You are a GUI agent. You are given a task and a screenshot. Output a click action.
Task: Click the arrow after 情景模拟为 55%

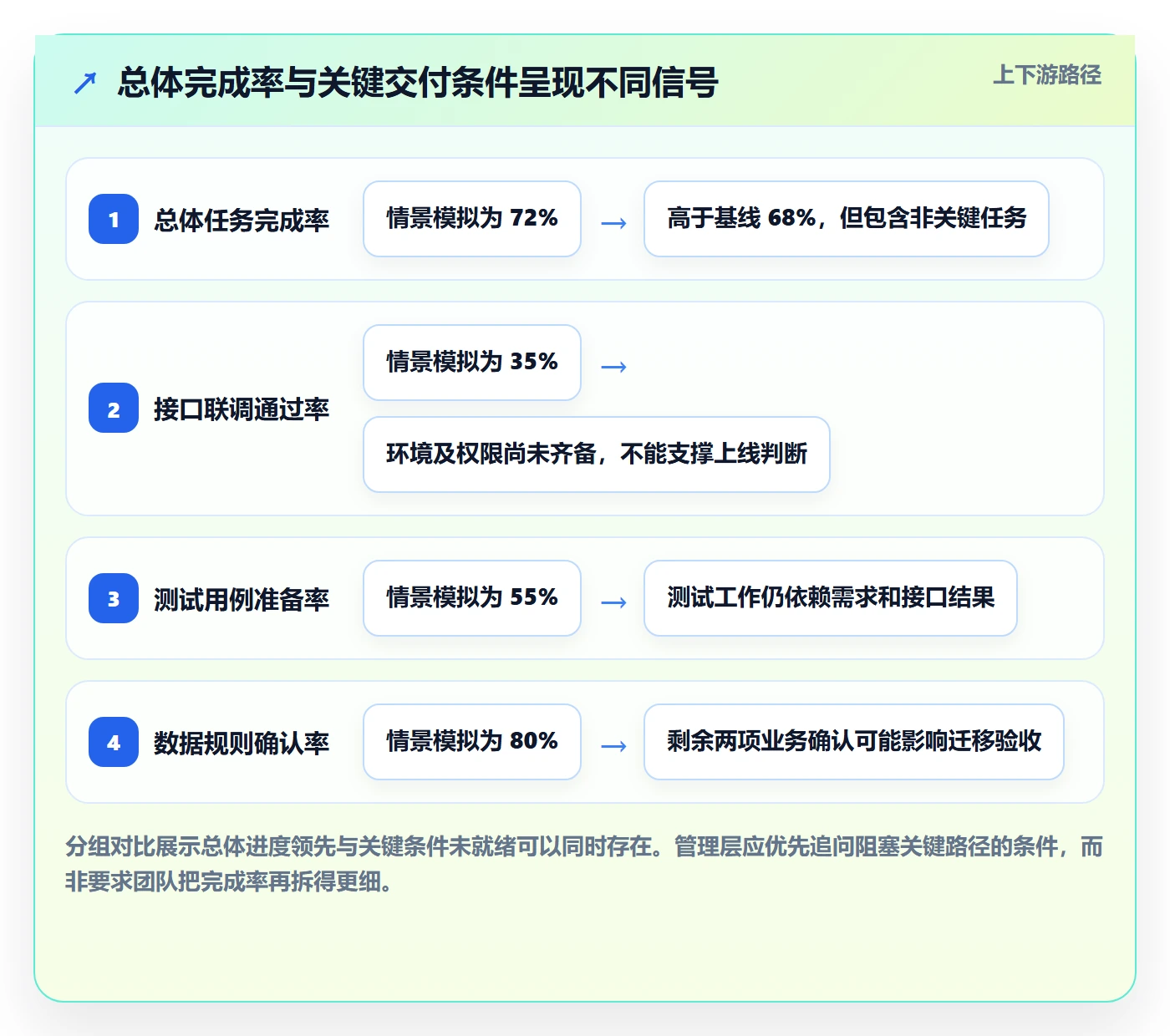coord(613,602)
